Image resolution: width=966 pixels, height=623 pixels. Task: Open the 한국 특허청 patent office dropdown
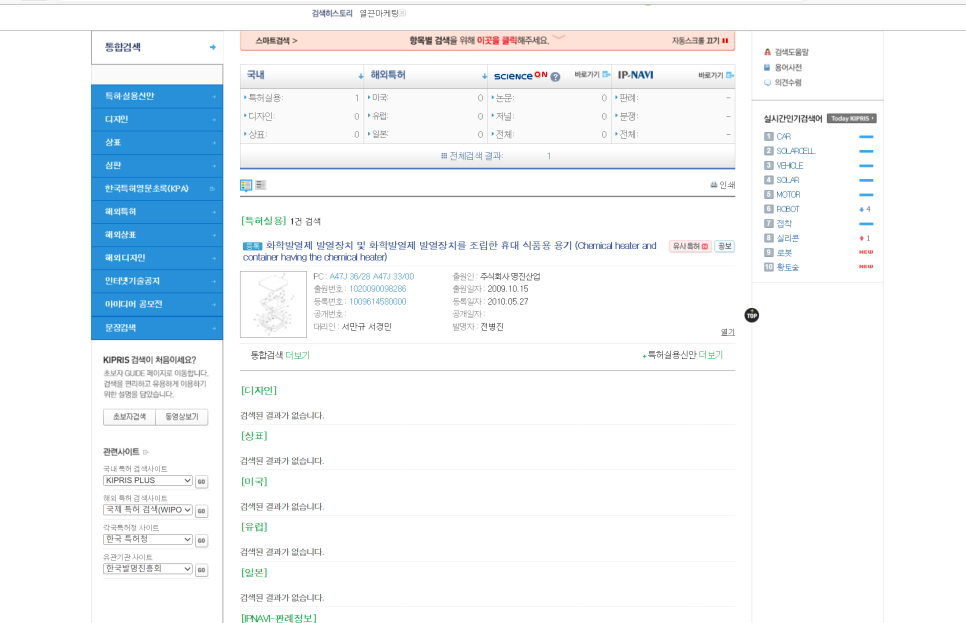pyautogui.click(x=147, y=540)
